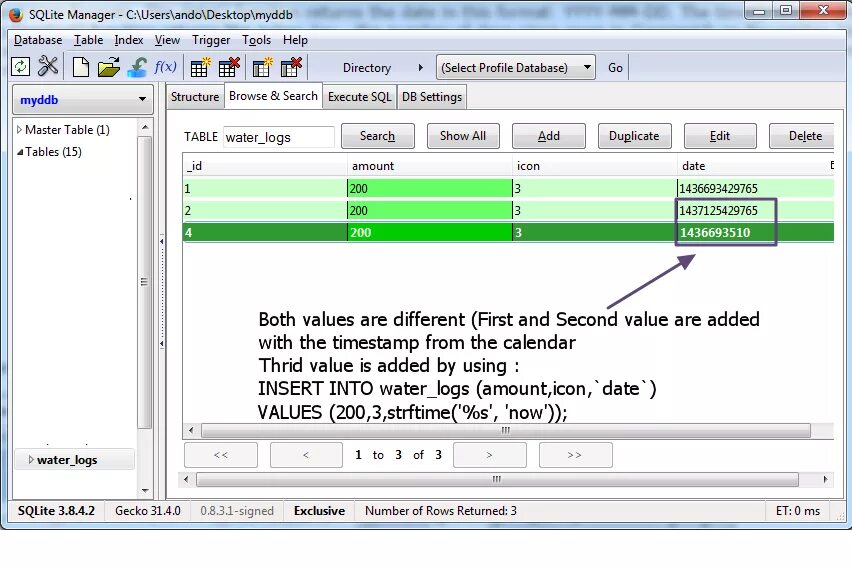Image resolution: width=852 pixels, height=566 pixels.
Task: Click the water_logs TABLE name field
Action: (x=279, y=137)
